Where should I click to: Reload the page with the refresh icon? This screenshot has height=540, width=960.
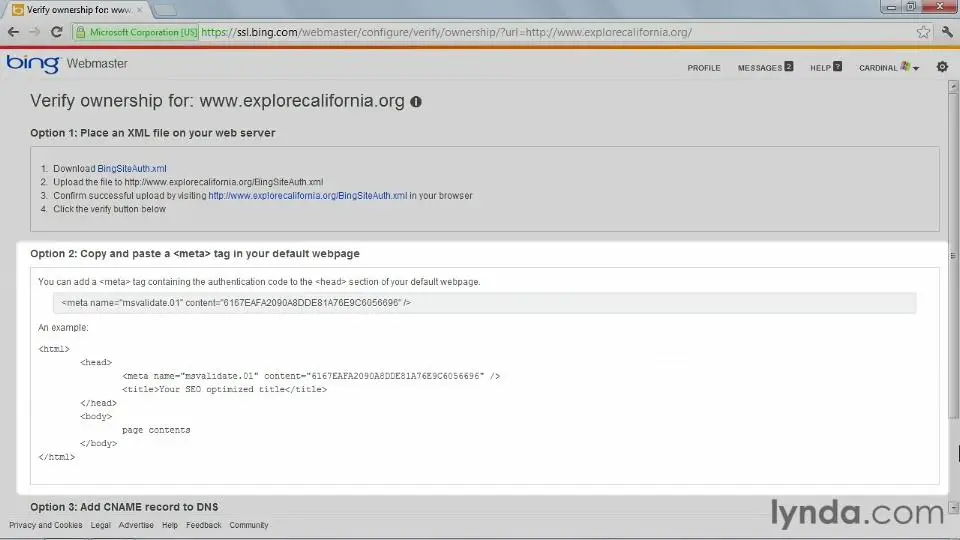click(56, 32)
